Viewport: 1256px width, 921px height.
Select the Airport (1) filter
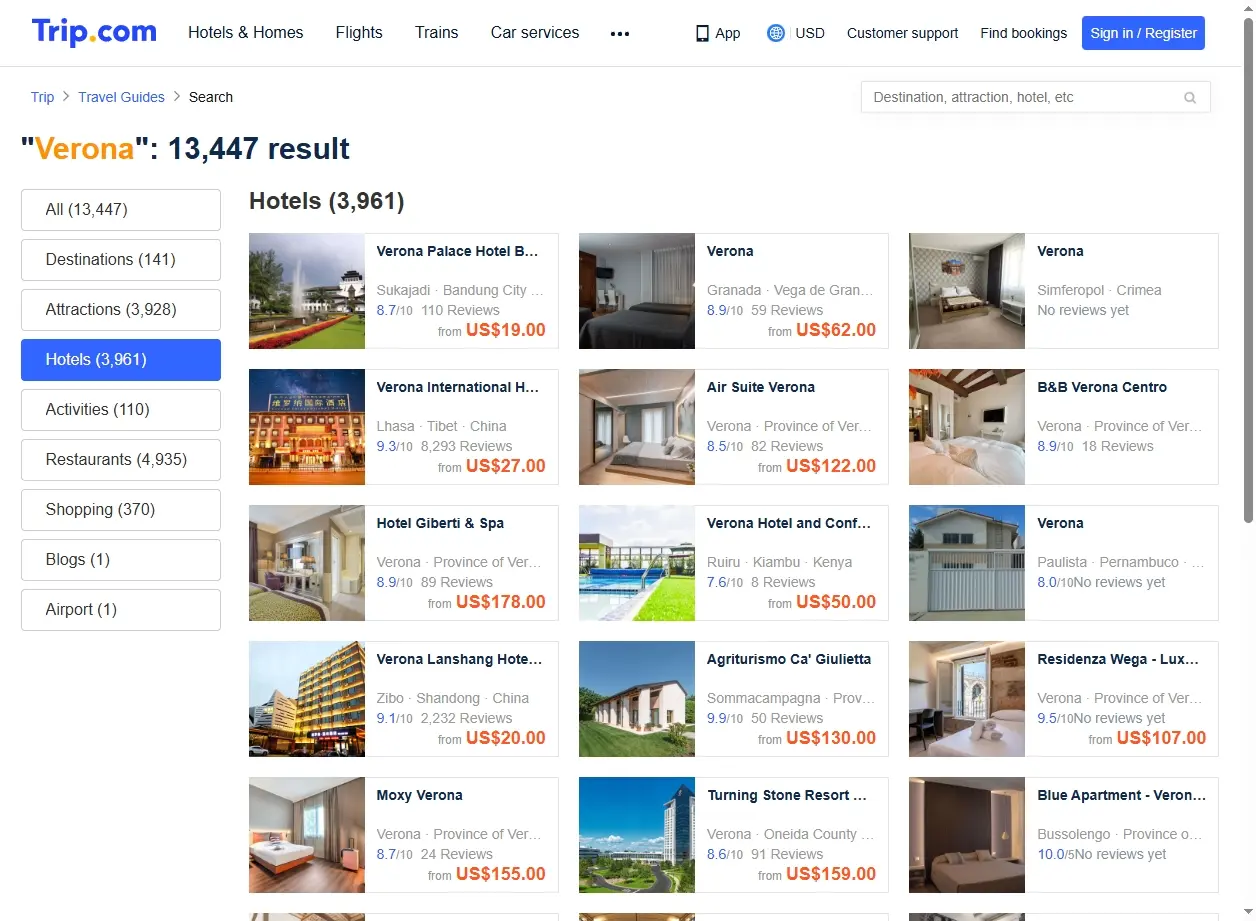point(121,610)
